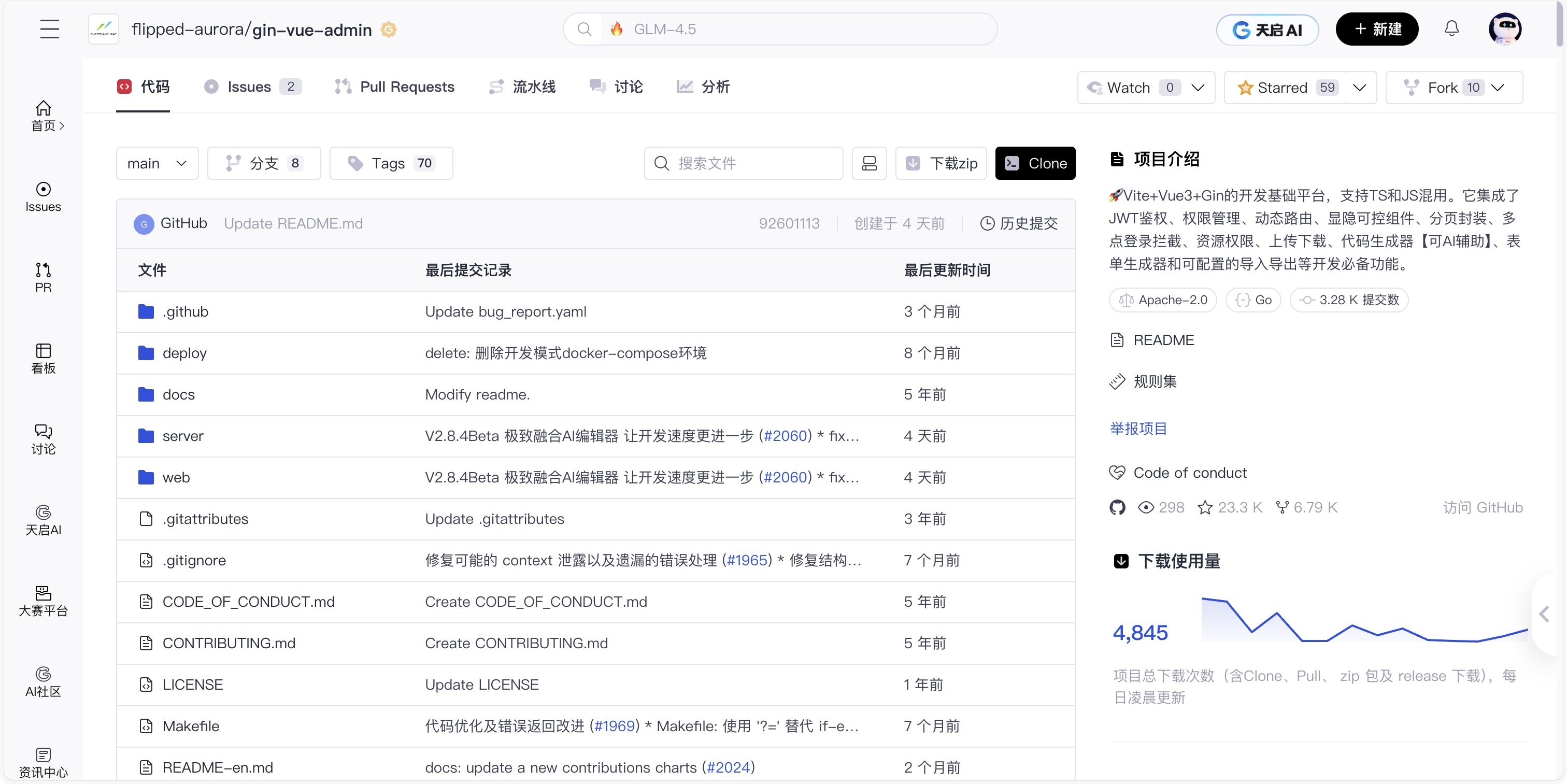The width and height of the screenshot is (1567, 784).
Task: Expand the Starred dropdown arrow
Action: [1360, 88]
